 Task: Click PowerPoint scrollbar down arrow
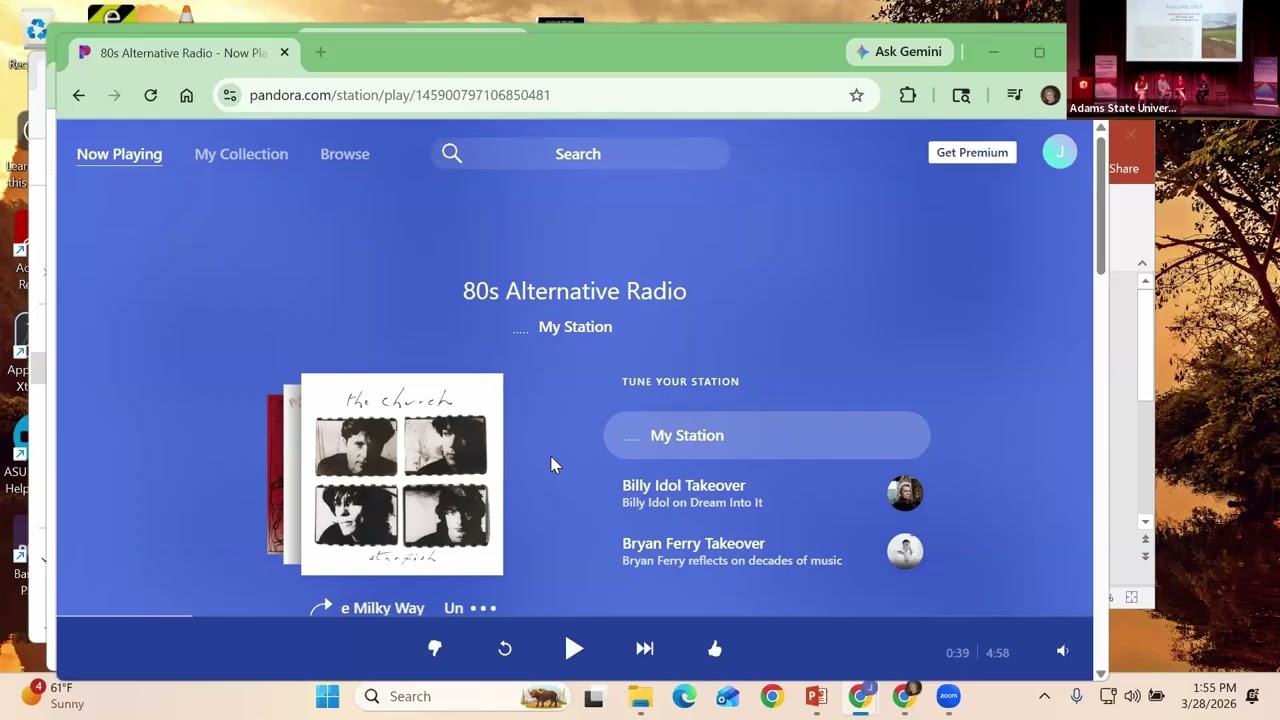pyautogui.click(x=1145, y=522)
